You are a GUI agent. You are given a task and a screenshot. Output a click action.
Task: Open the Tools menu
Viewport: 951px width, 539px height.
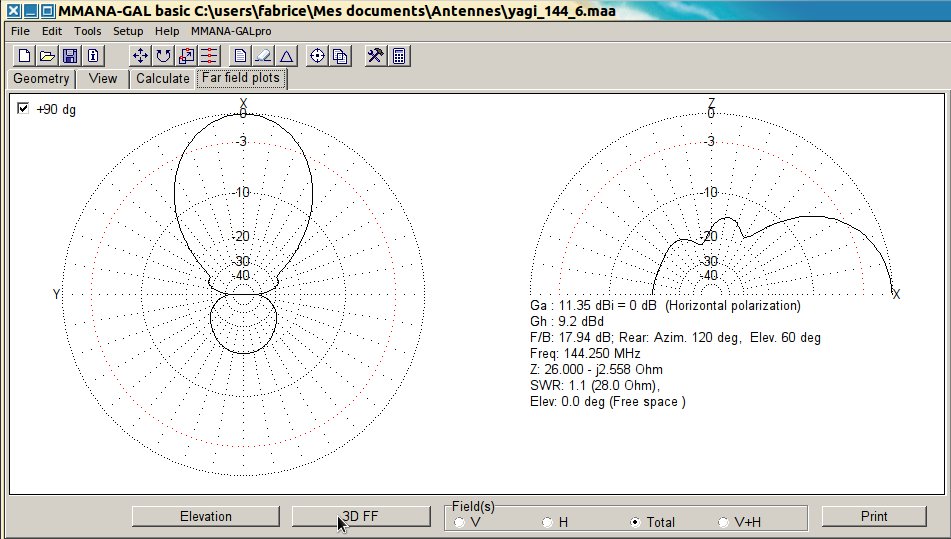[x=87, y=31]
